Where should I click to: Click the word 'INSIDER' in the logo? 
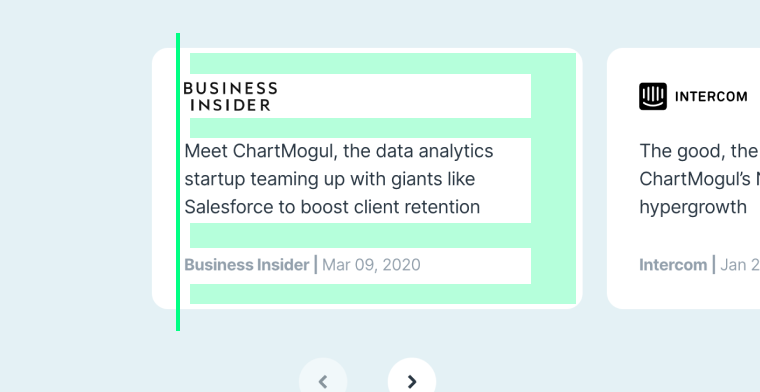pyautogui.click(x=230, y=105)
